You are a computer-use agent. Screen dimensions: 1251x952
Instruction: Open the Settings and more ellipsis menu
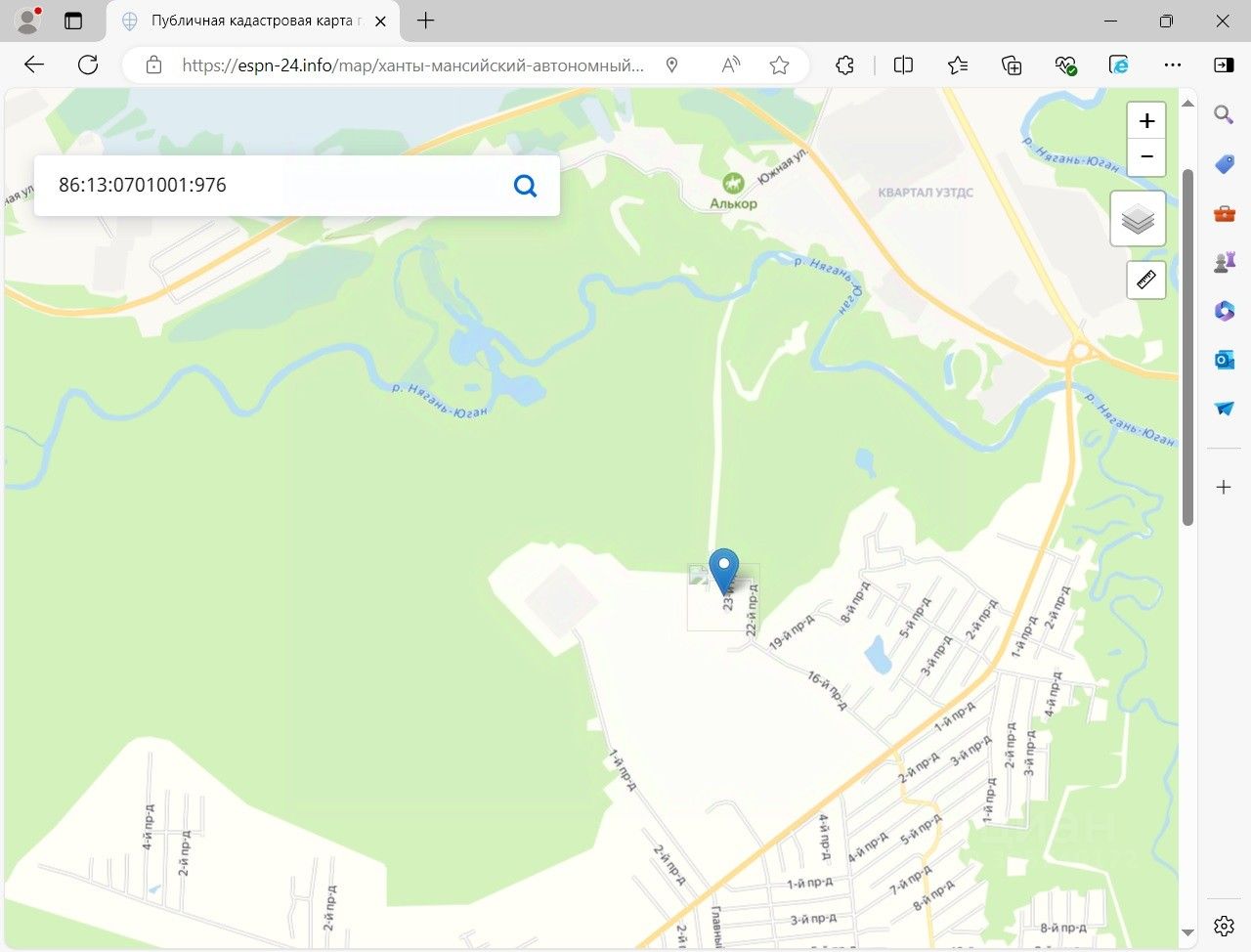coord(1173,65)
